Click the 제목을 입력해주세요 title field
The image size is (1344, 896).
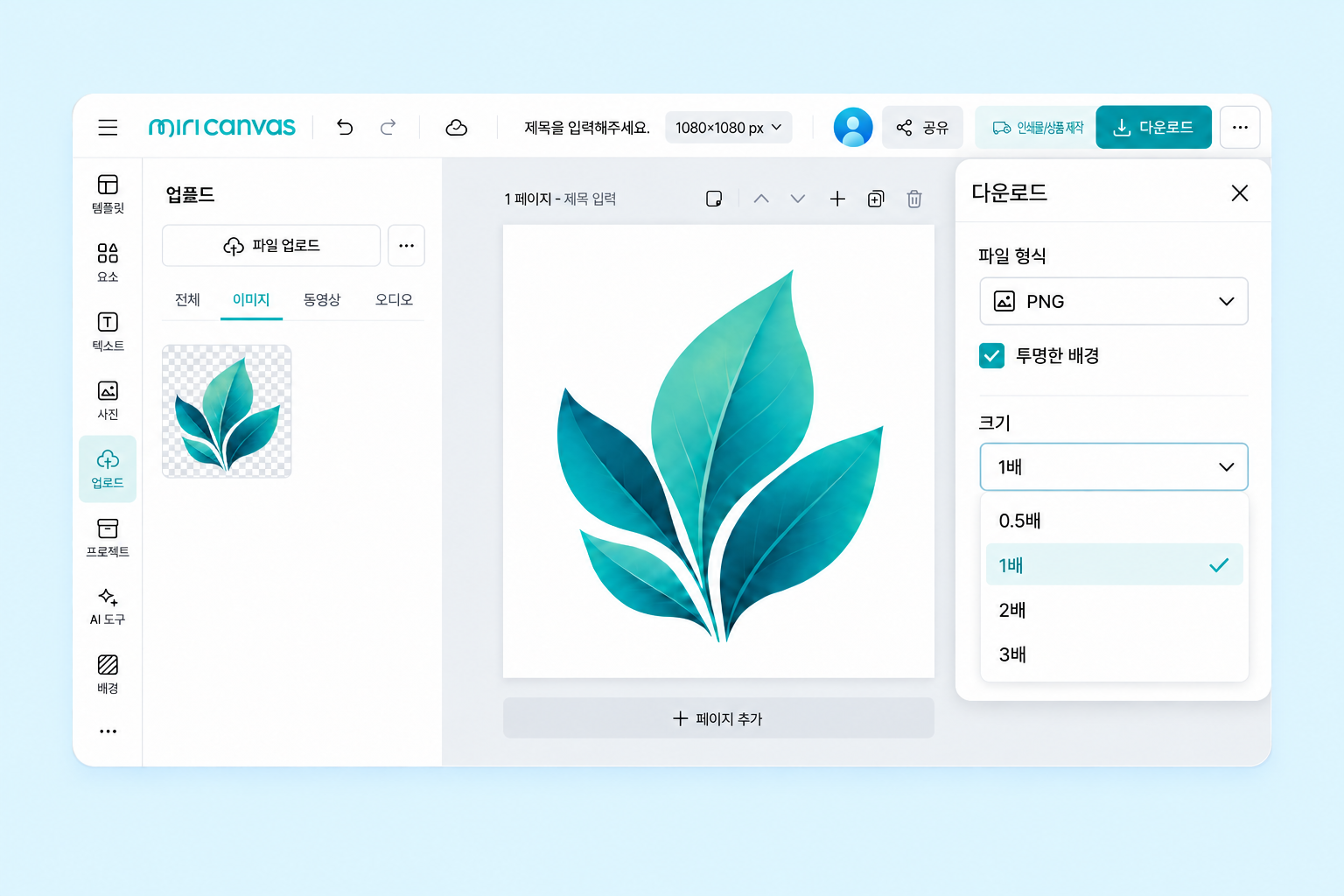[x=587, y=128]
